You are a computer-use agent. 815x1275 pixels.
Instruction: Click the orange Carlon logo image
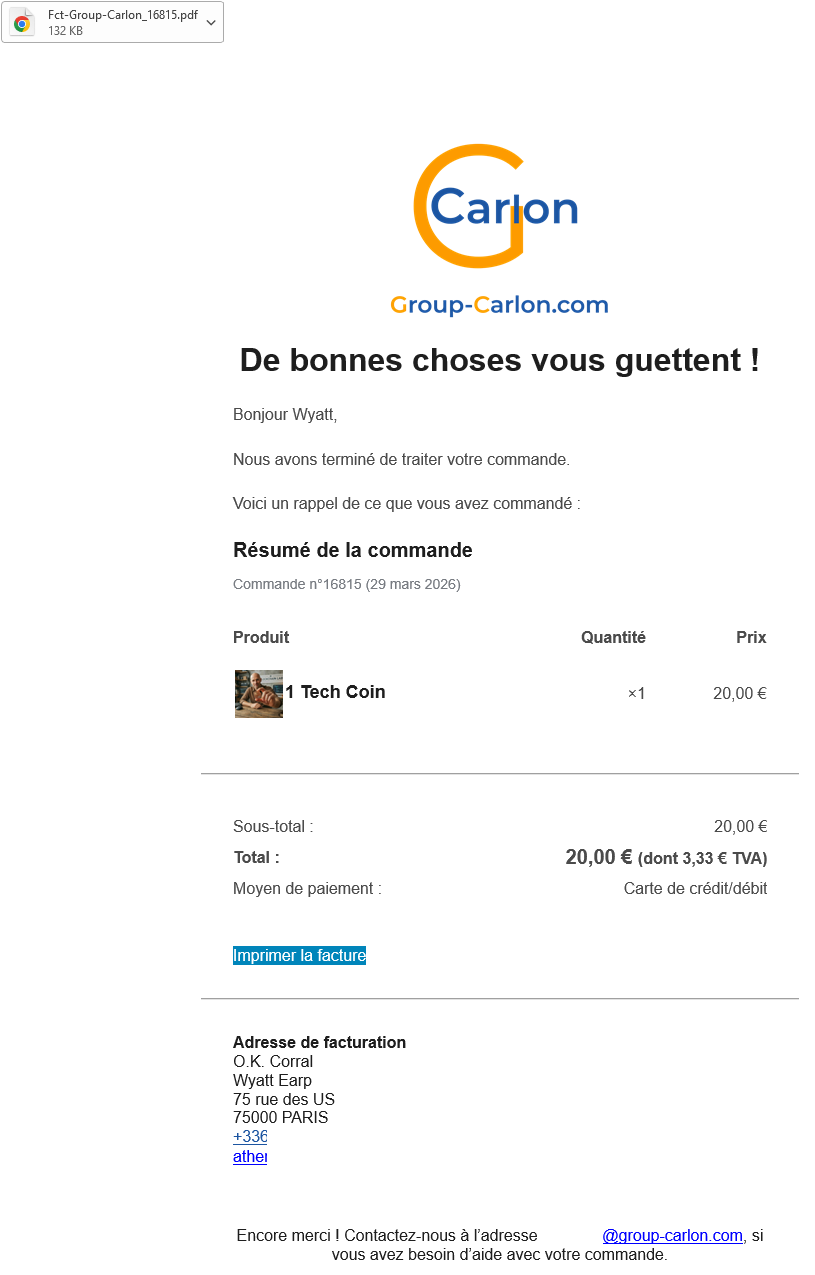(x=496, y=206)
